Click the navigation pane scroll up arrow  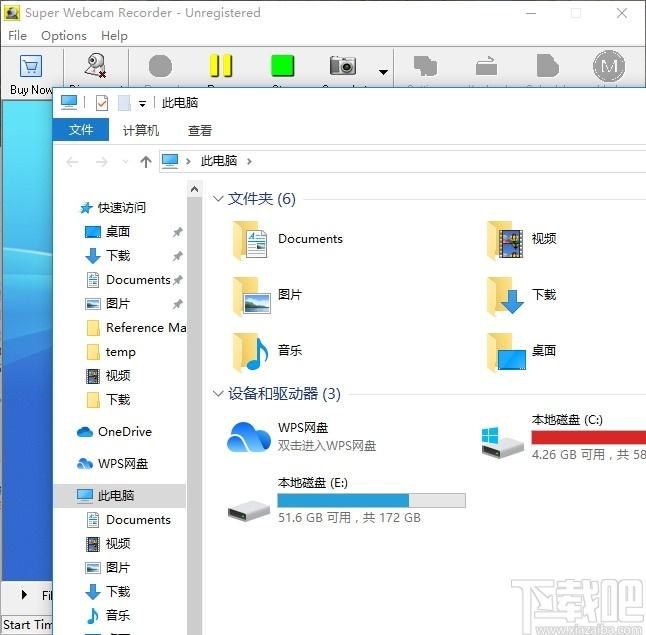(x=194, y=189)
